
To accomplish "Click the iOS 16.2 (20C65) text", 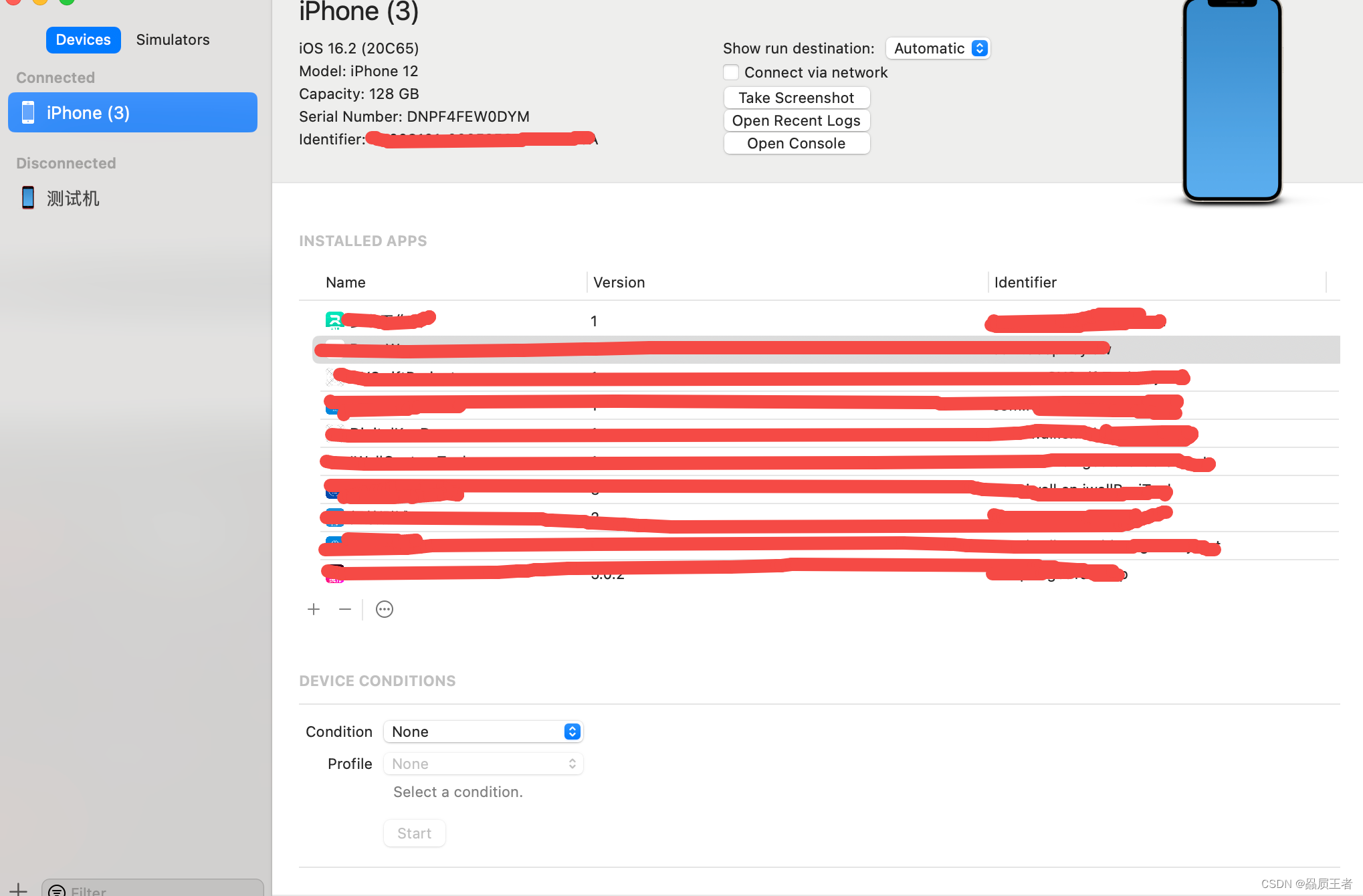I will (359, 48).
